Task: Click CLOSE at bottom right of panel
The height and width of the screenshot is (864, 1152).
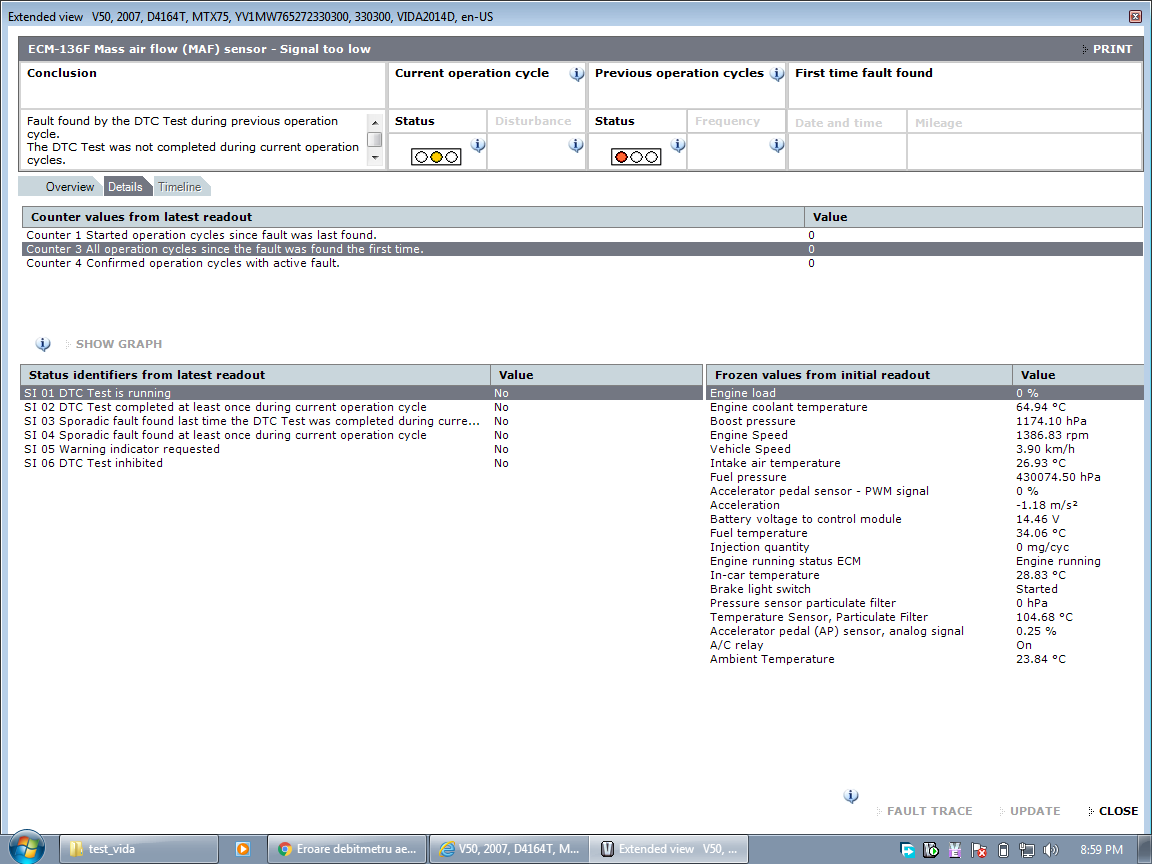Action: point(1117,811)
